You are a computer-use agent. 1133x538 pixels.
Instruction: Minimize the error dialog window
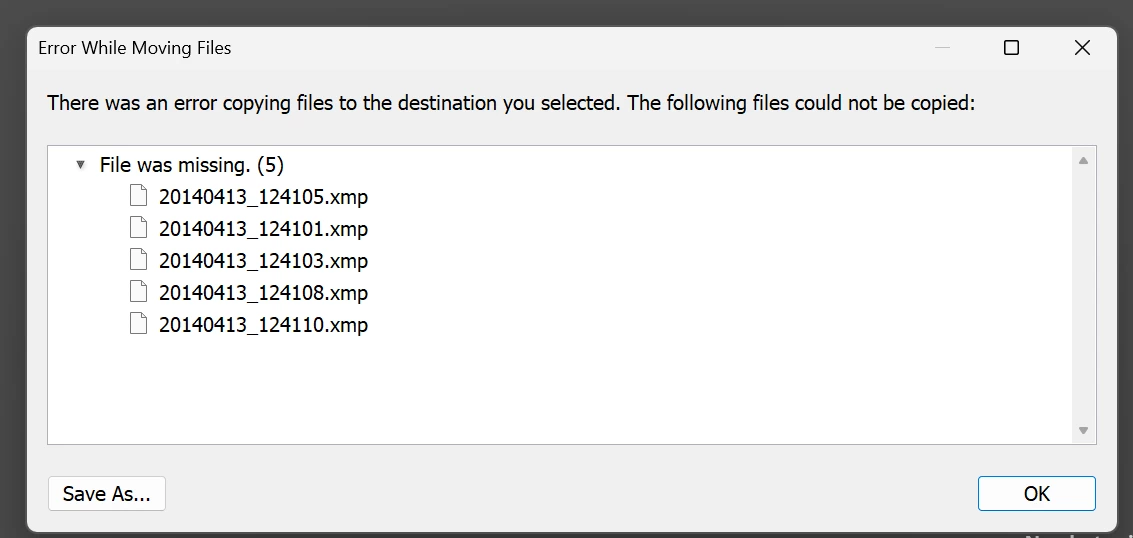point(941,48)
